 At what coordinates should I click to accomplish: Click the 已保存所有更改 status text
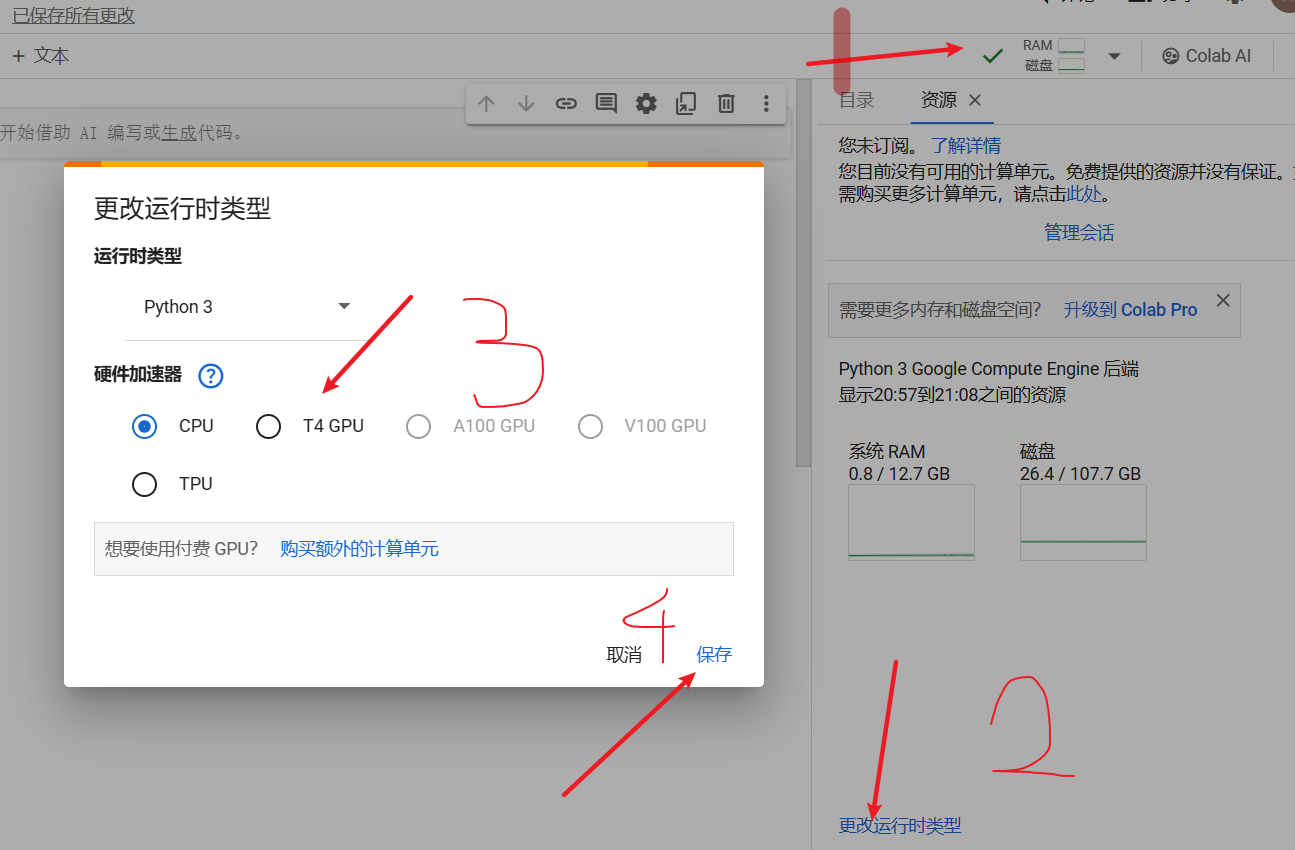pyautogui.click(x=73, y=15)
